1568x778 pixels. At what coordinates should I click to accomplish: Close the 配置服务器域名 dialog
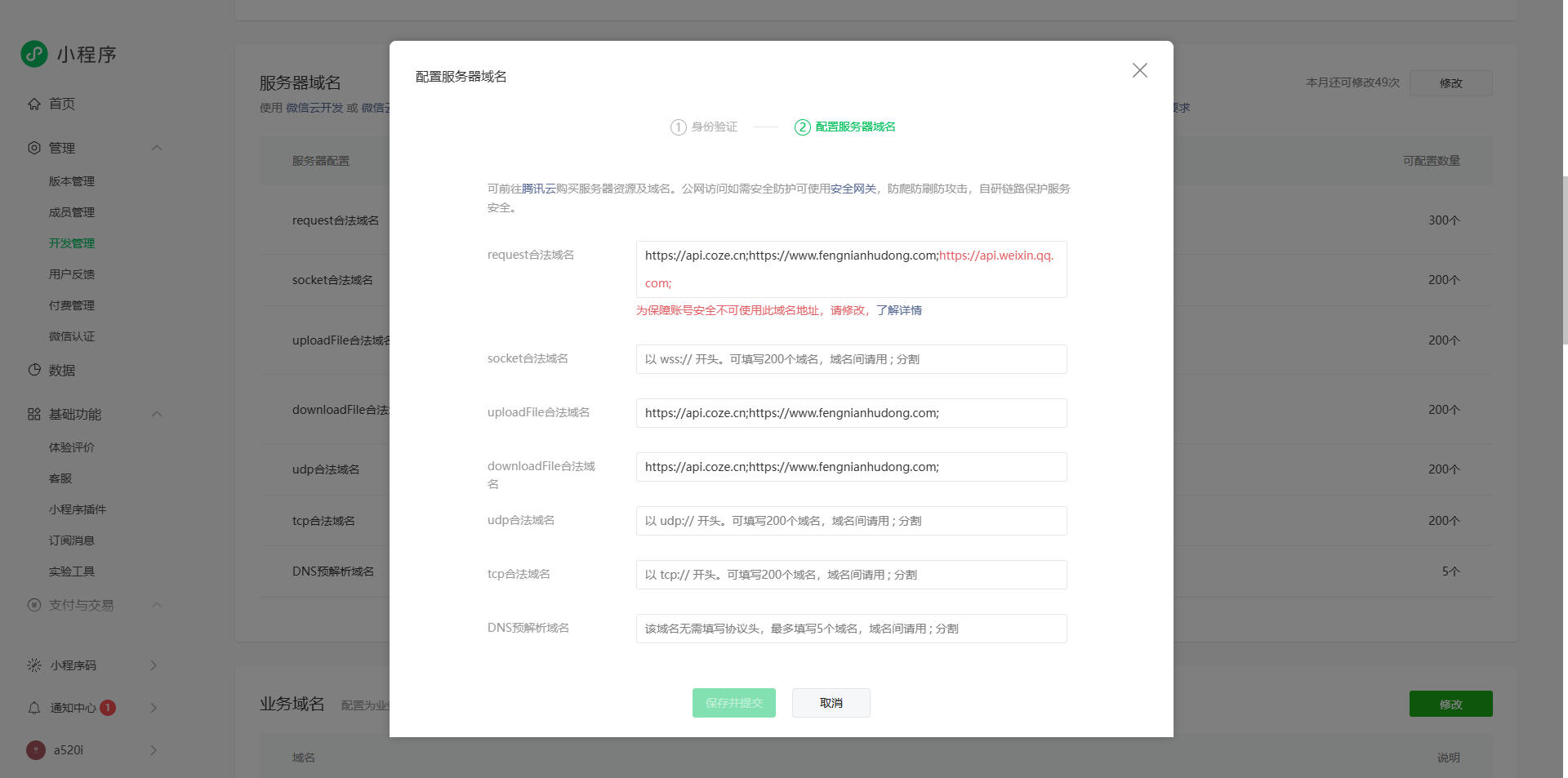tap(1140, 70)
